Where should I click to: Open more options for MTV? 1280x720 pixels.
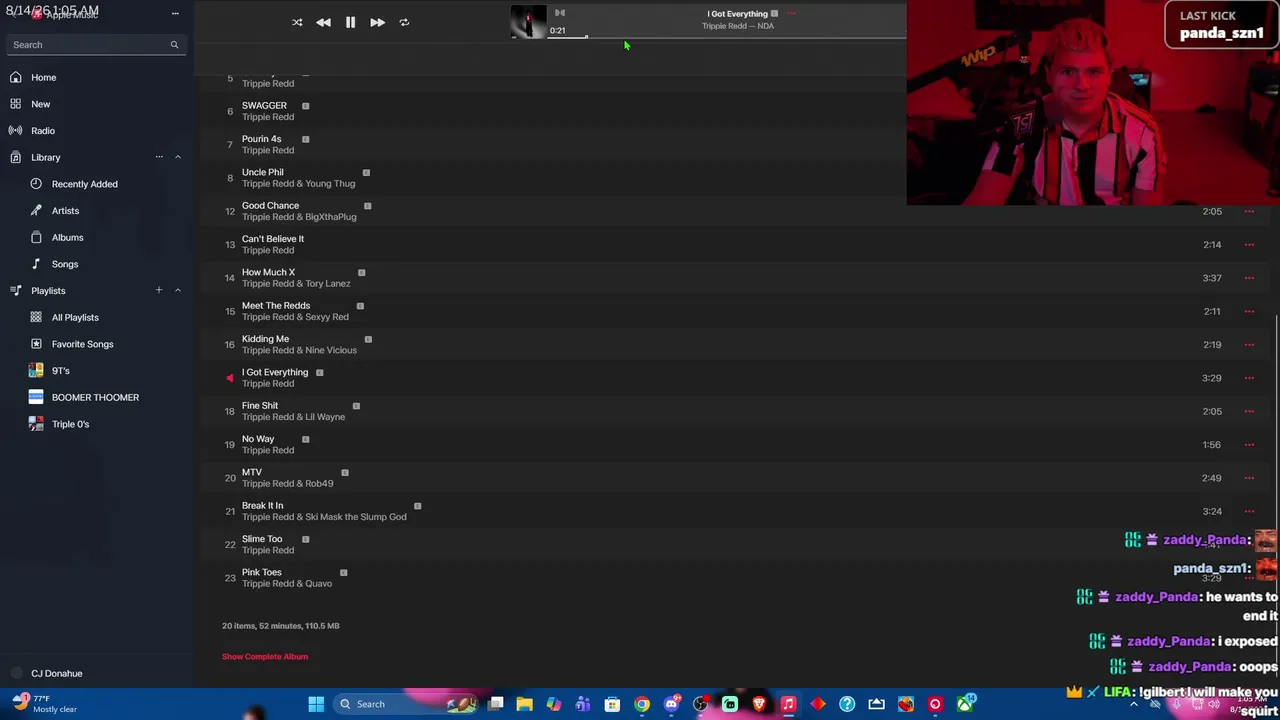(x=1249, y=478)
